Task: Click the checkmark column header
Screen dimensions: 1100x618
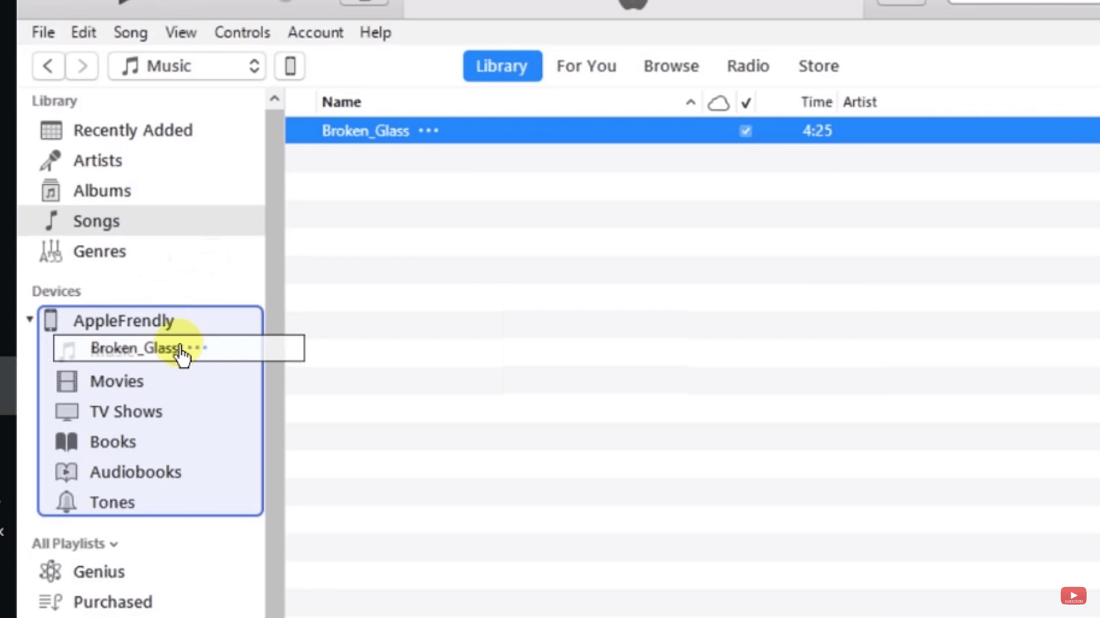Action: [746, 102]
